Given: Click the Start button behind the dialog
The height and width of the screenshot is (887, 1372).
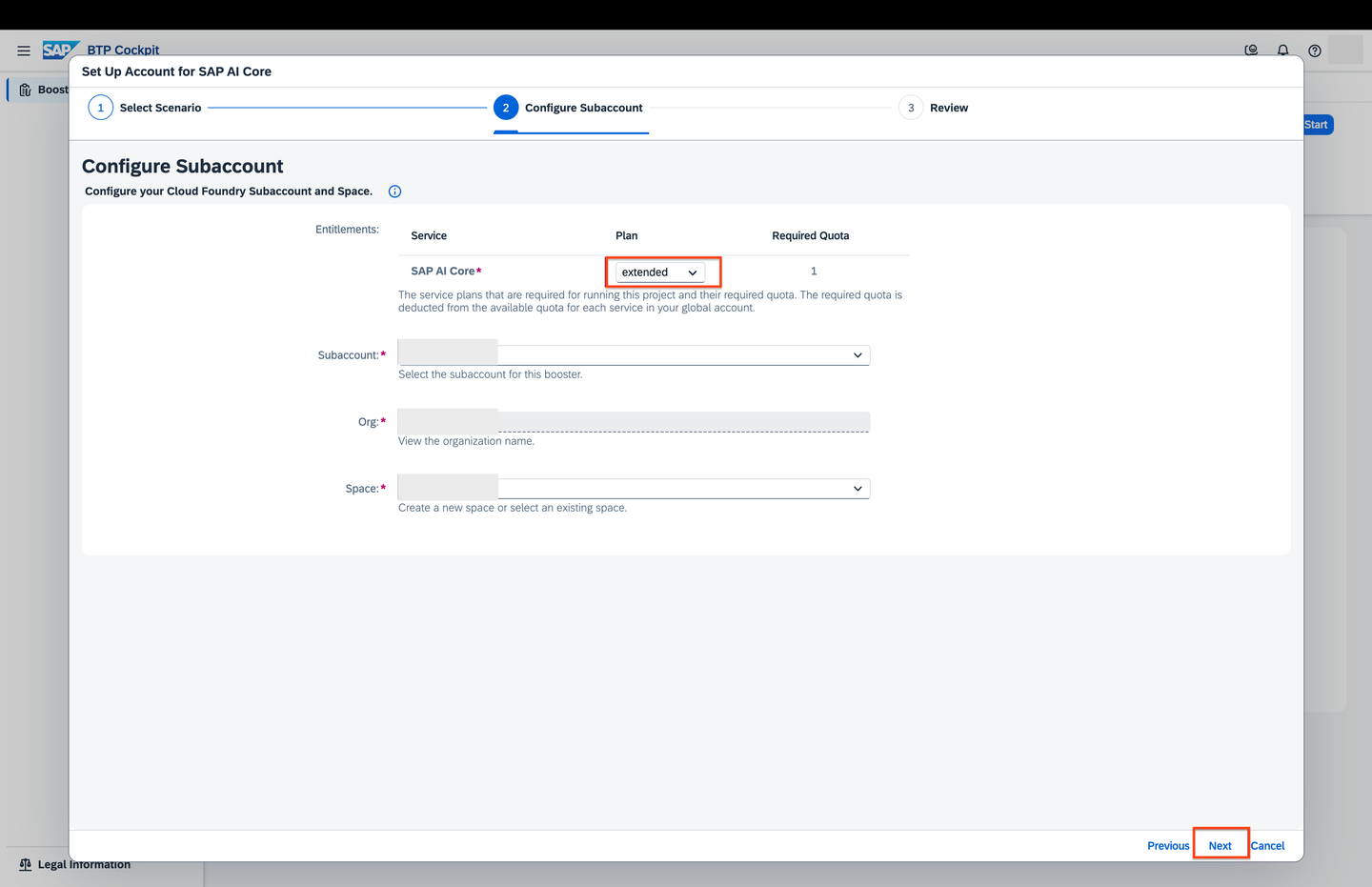Looking at the screenshot, I should (x=1318, y=125).
